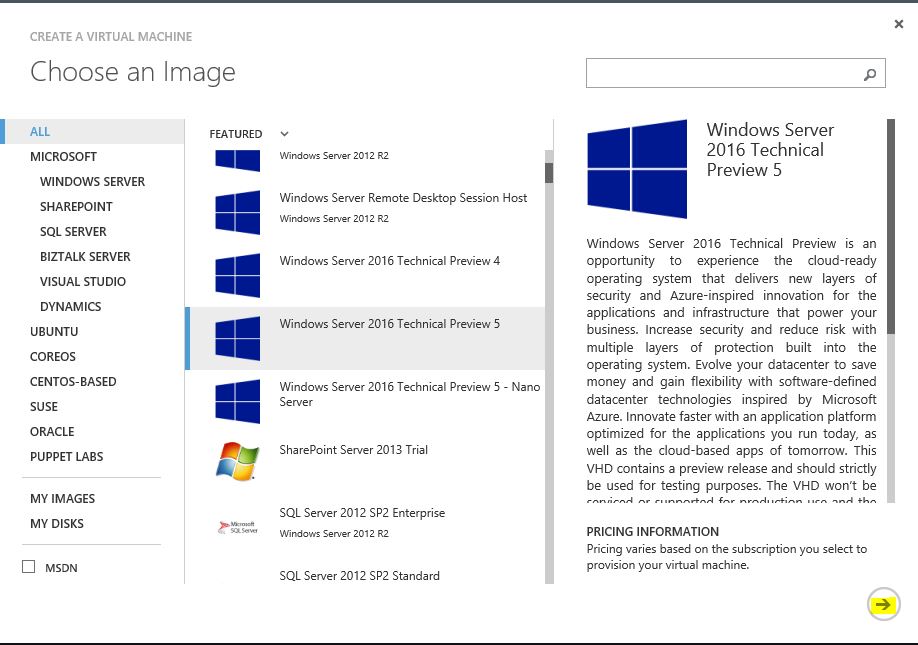Viewport: 918px width, 645px height.
Task: Click the SQL Server 2012 SP2 Enterprise logo
Action: point(238,527)
